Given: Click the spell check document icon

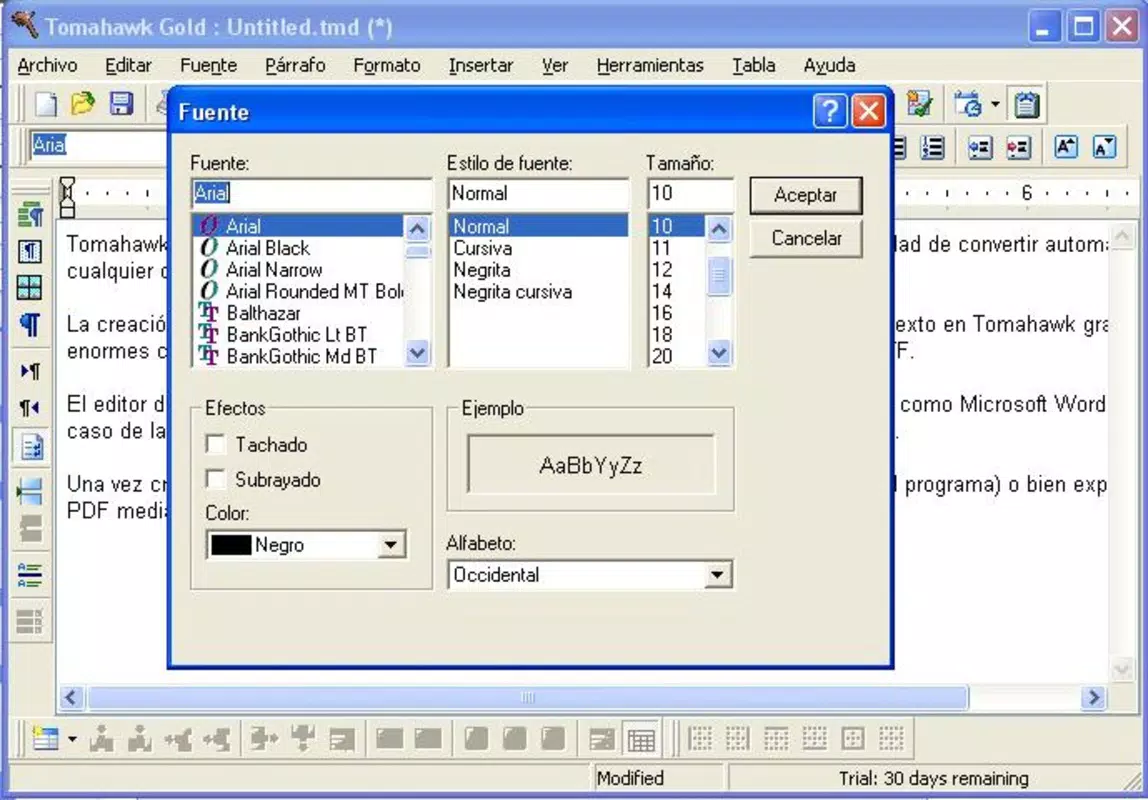Looking at the screenshot, I should [918, 105].
